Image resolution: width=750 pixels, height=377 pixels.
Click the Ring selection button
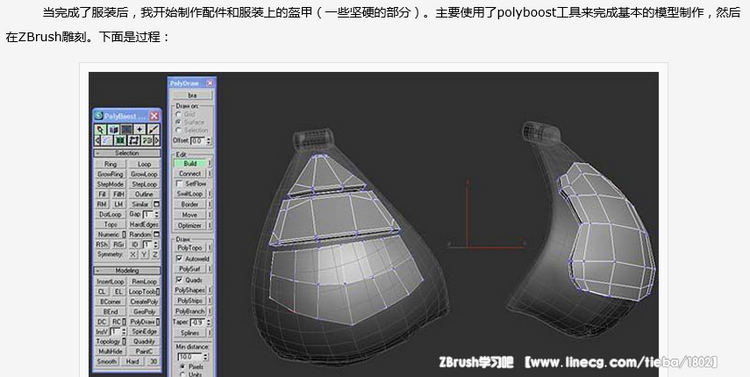(110, 164)
